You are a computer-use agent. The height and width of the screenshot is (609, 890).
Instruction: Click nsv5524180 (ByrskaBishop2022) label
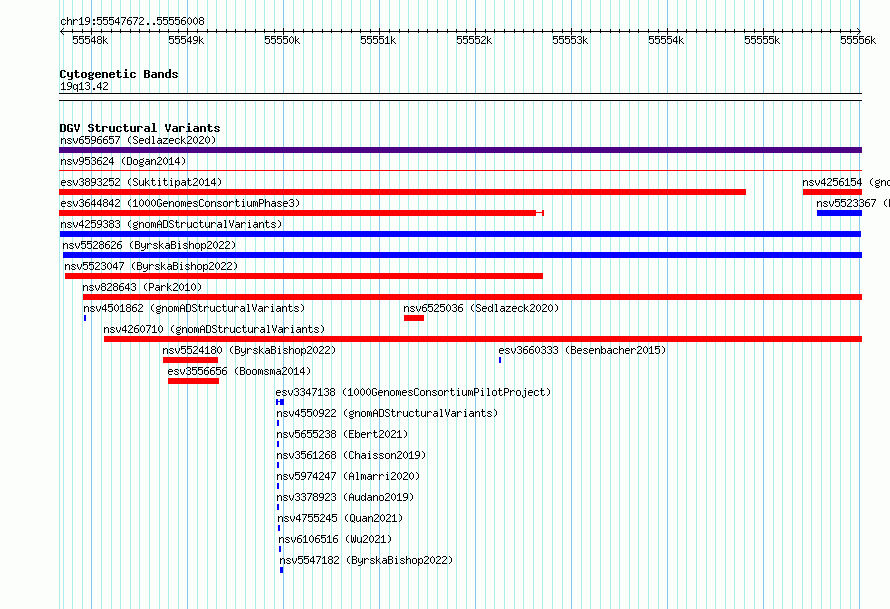pos(249,350)
